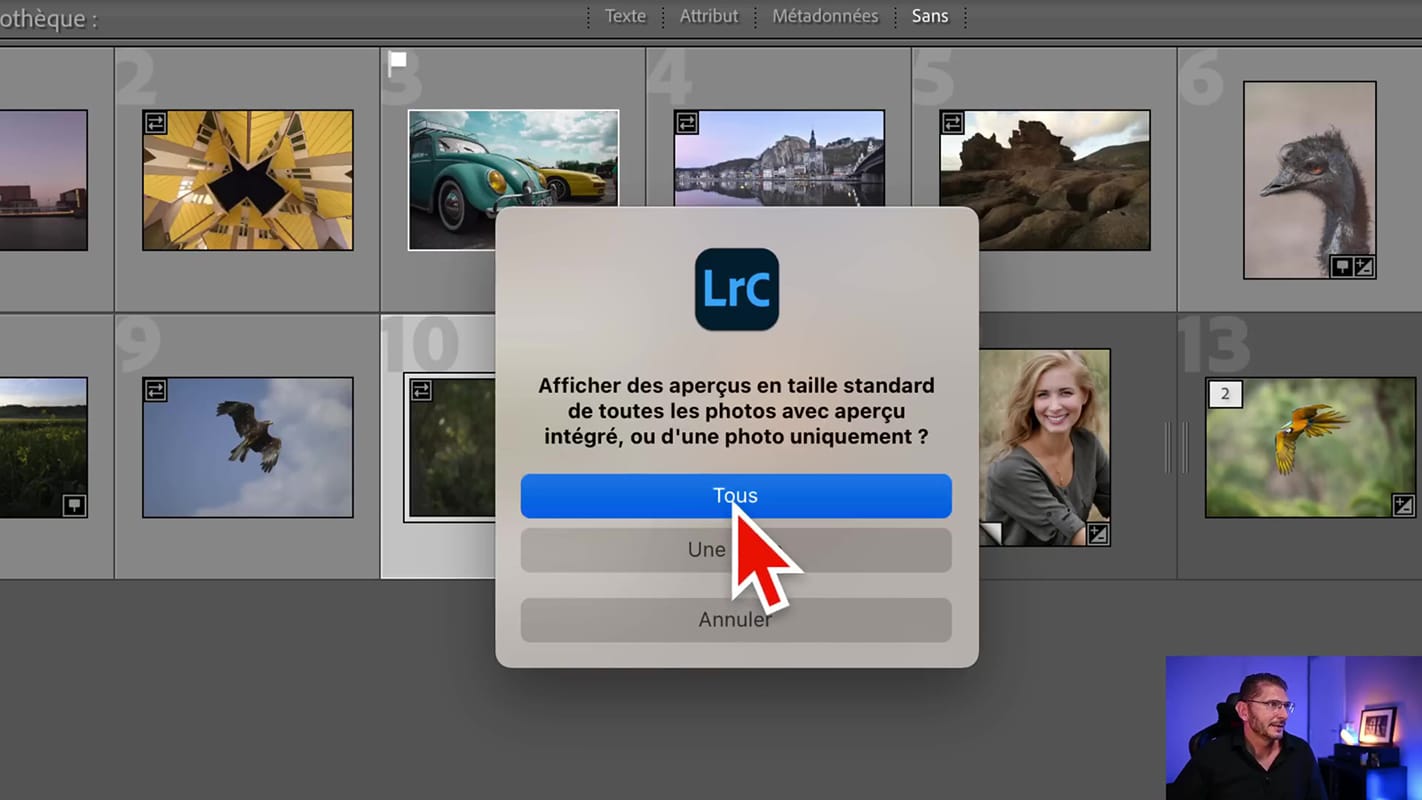1422x800 pixels.
Task: Select the yellow cube houses thumbnail
Action: pyautogui.click(x=248, y=180)
